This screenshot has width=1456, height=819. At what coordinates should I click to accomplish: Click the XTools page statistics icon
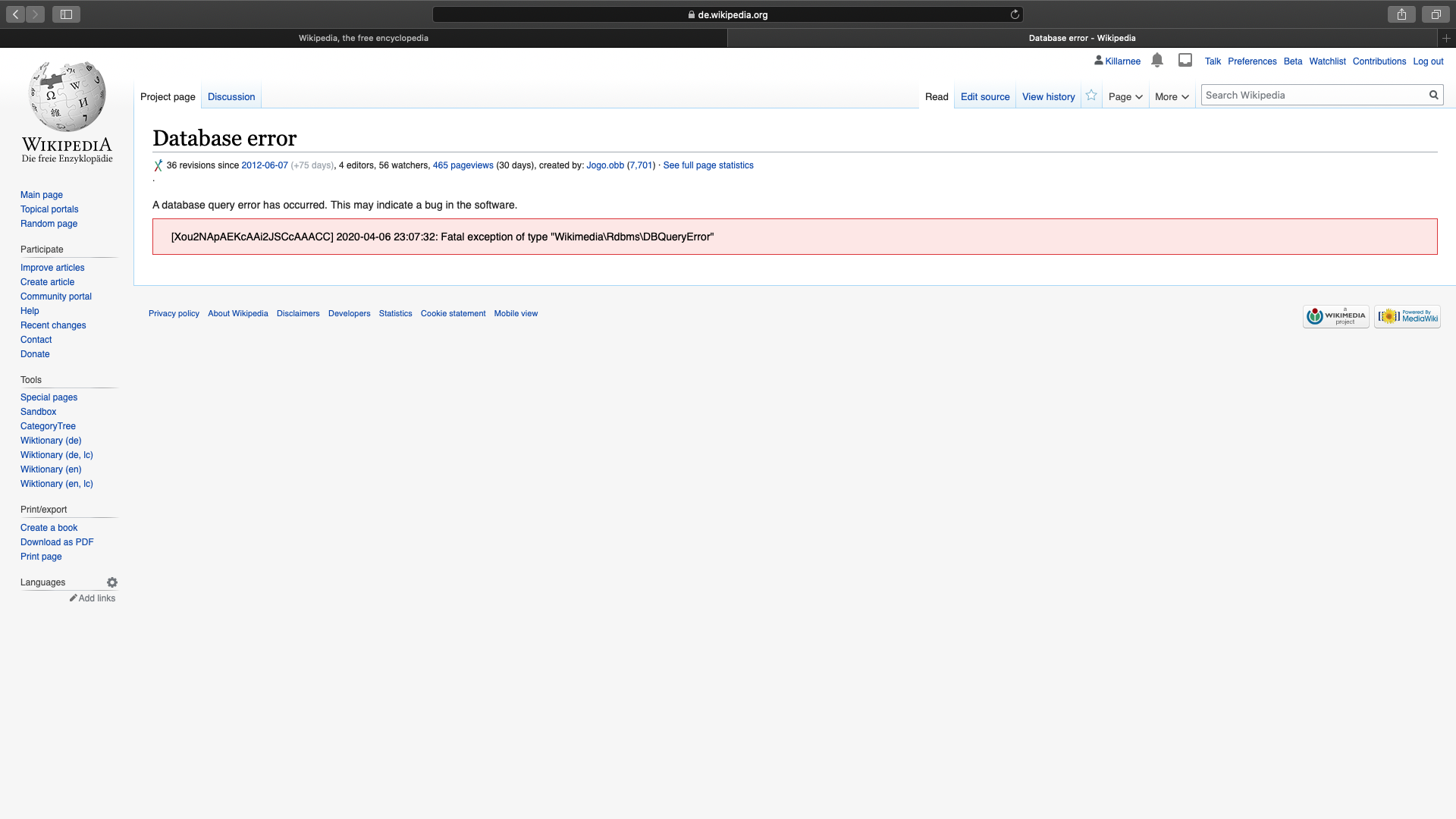click(158, 165)
